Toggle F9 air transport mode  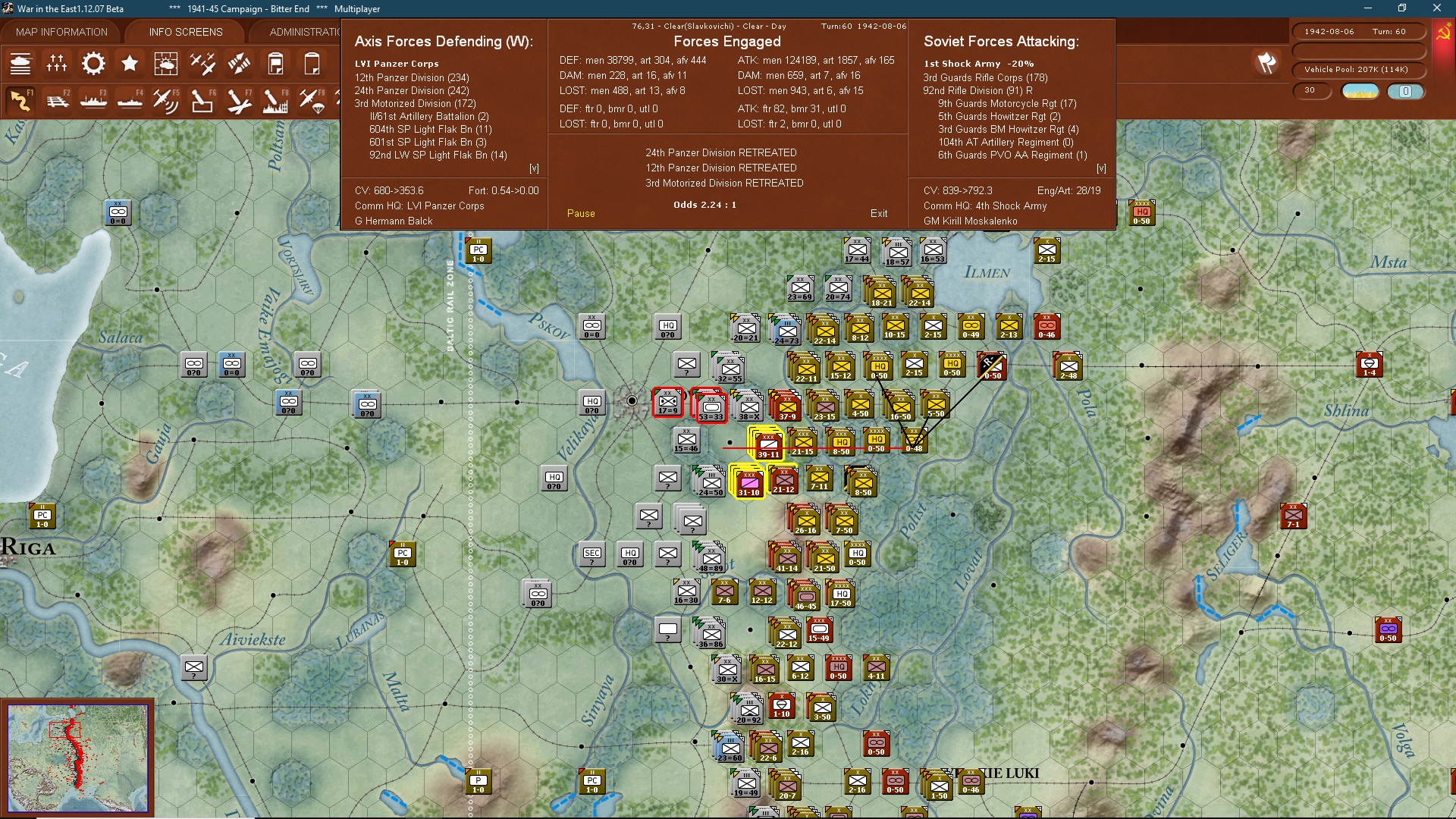(x=312, y=101)
